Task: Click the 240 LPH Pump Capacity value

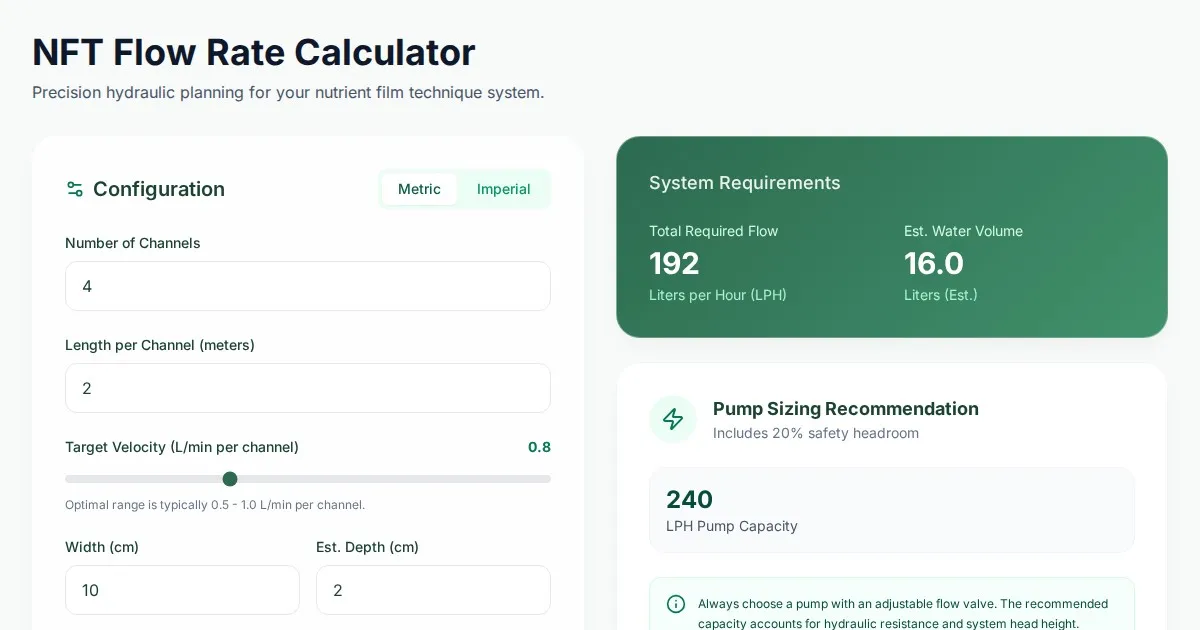Action: coord(690,499)
